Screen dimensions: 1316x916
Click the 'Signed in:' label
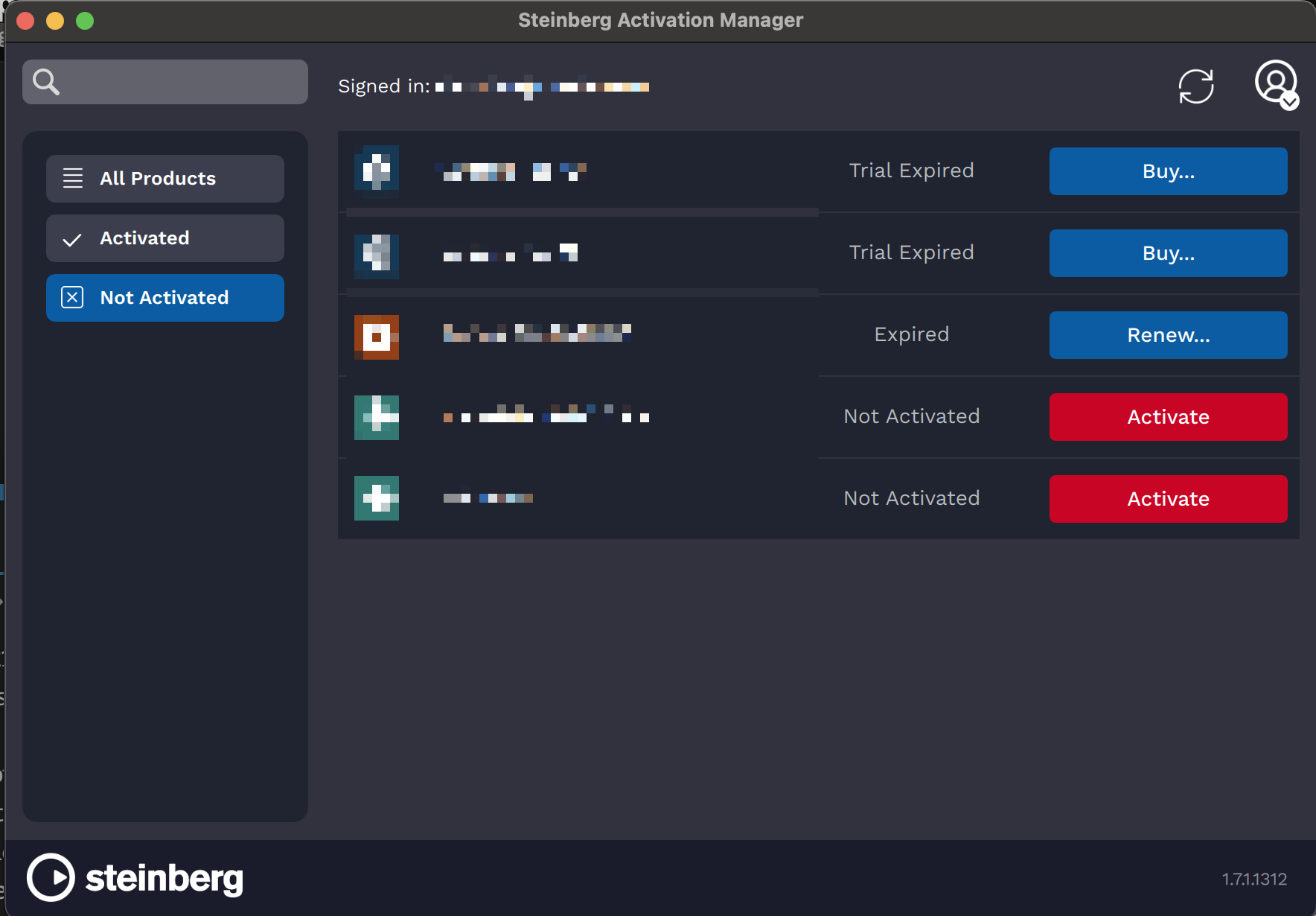[384, 86]
